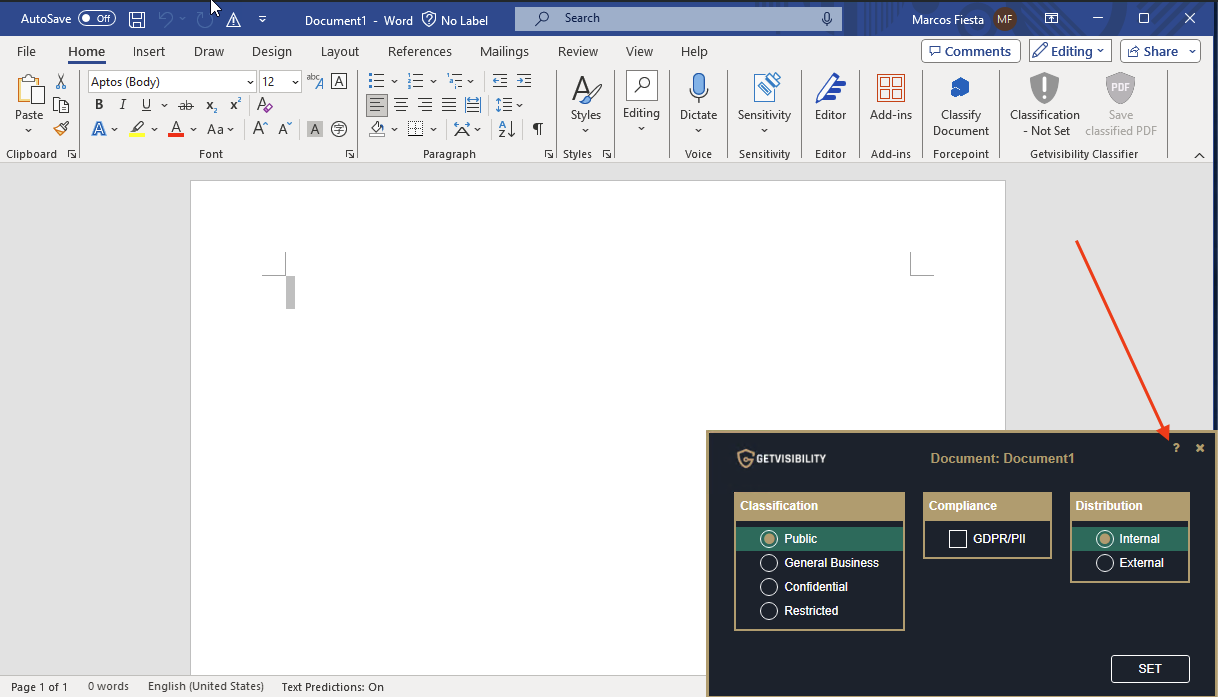The image size is (1218, 697).
Task: Clear all formatting with eraser icon
Action: point(265,105)
